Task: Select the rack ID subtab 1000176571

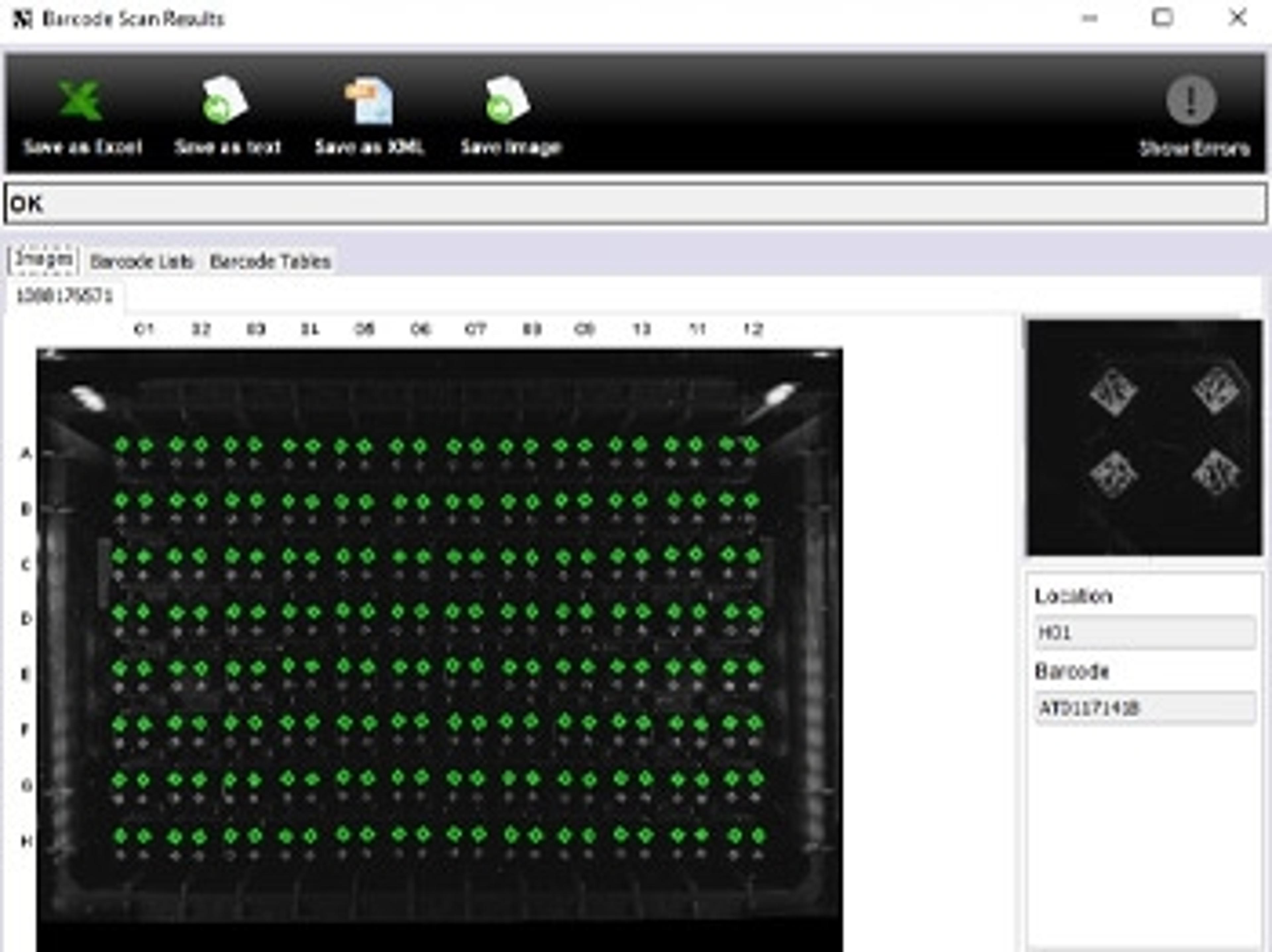Action: point(64,296)
